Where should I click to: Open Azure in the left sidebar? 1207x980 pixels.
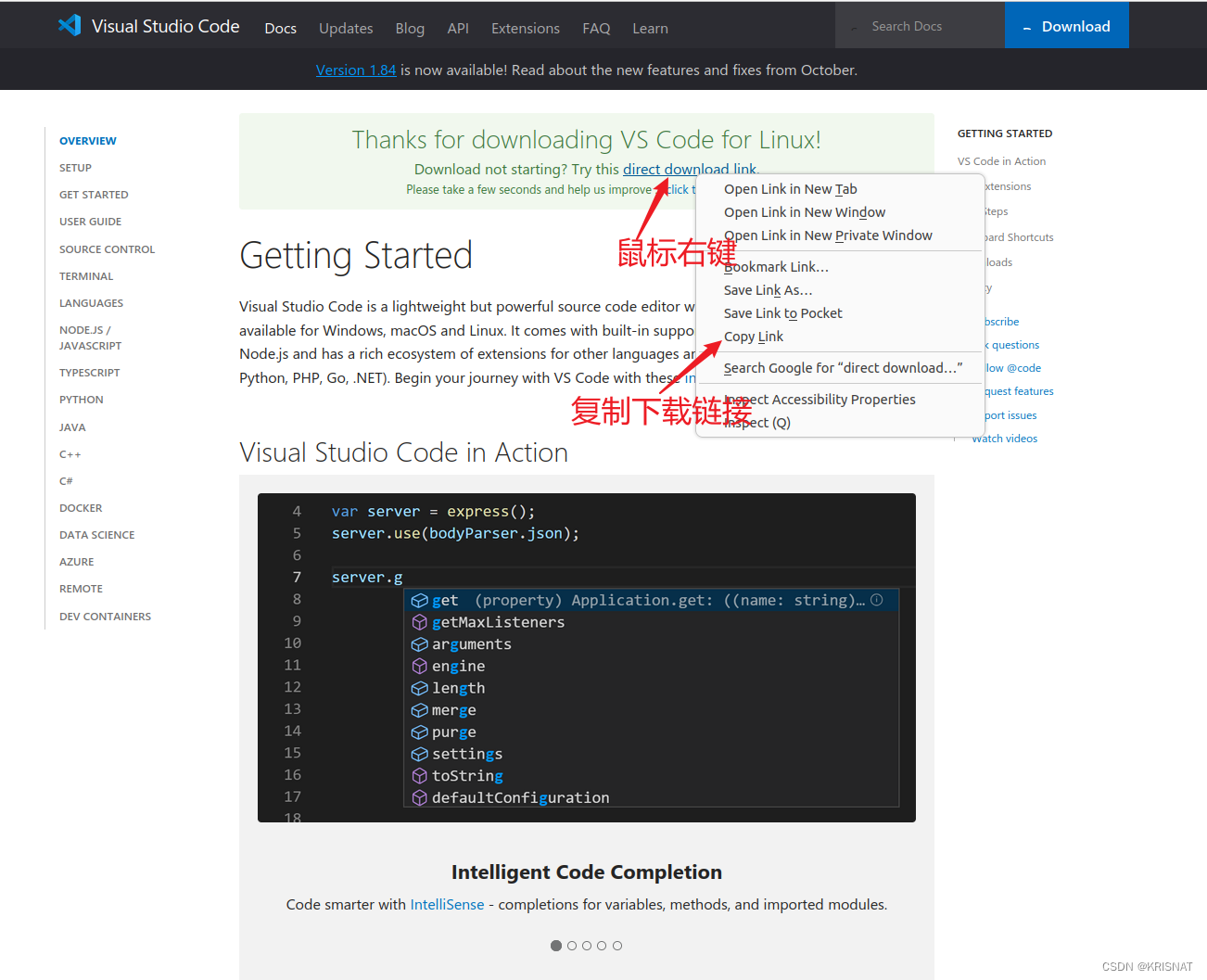click(x=76, y=562)
